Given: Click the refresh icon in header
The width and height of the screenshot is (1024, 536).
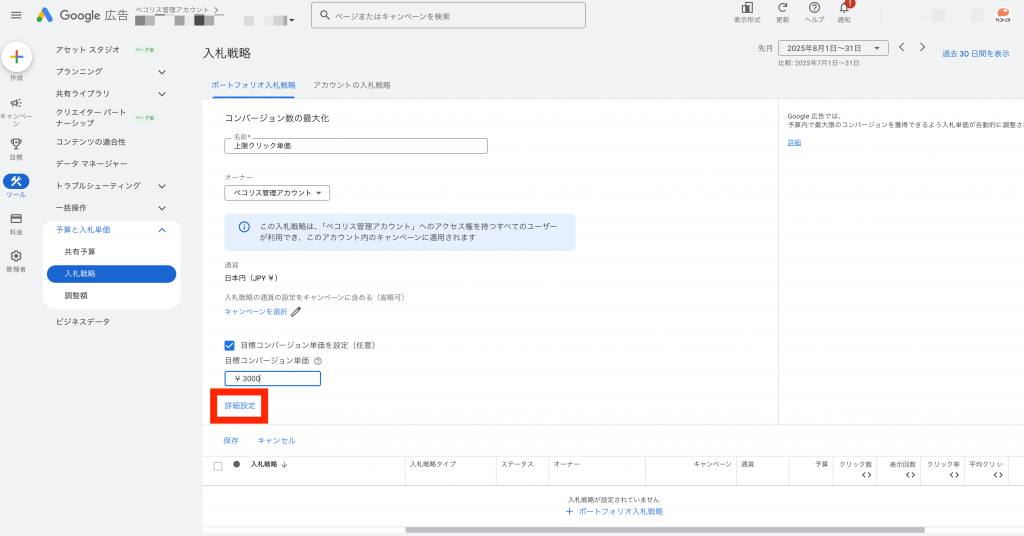Looking at the screenshot, I should (782, 8).
